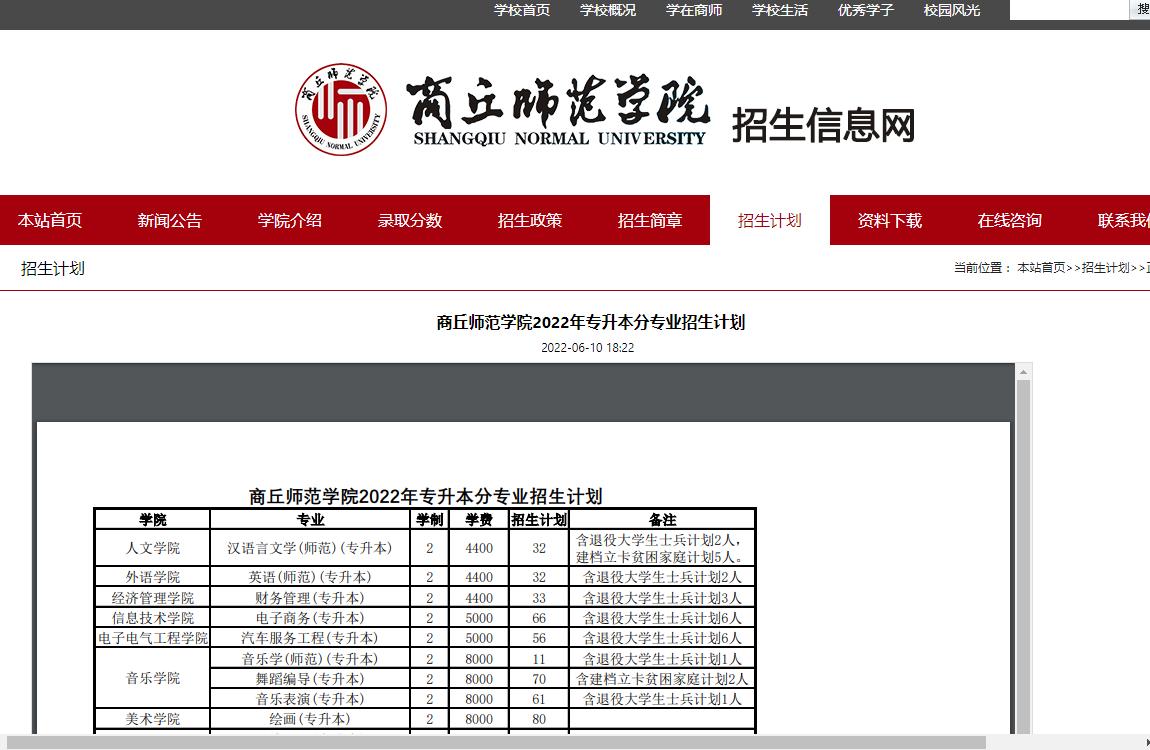
Task: Click table cell 外语学院
Action: point(153,577)
